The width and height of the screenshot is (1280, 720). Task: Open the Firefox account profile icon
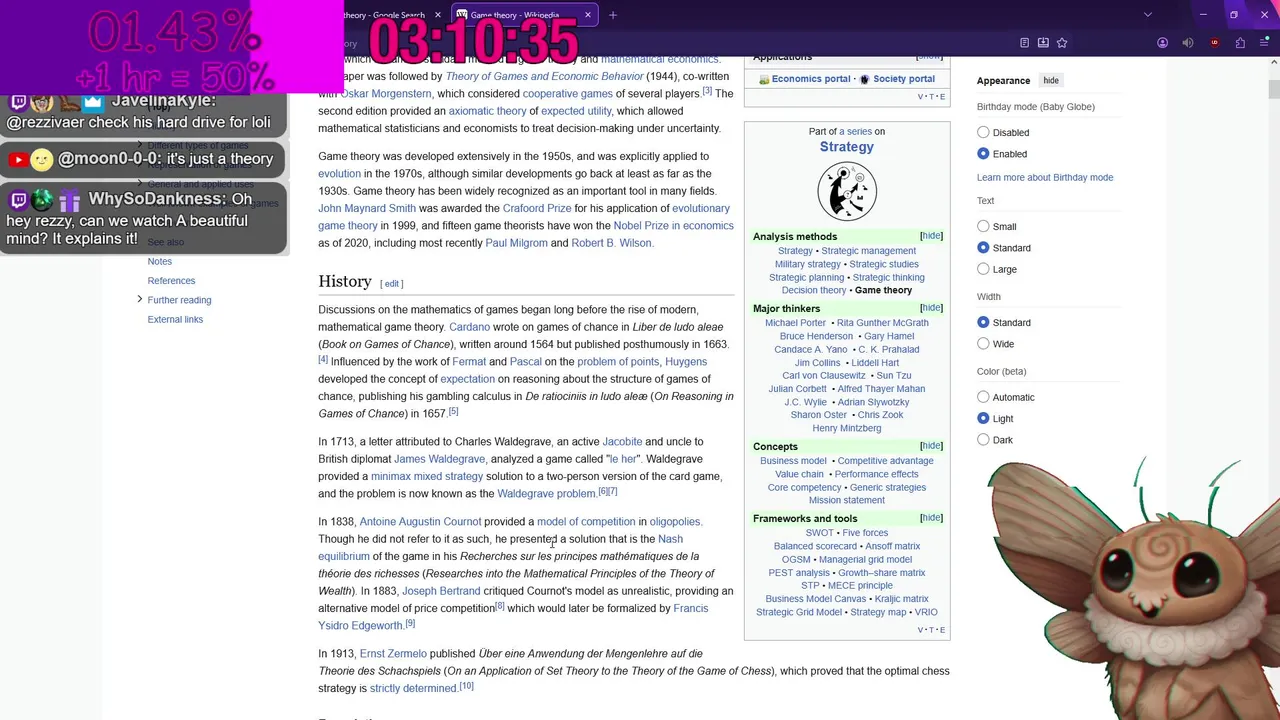(1162, 43)
